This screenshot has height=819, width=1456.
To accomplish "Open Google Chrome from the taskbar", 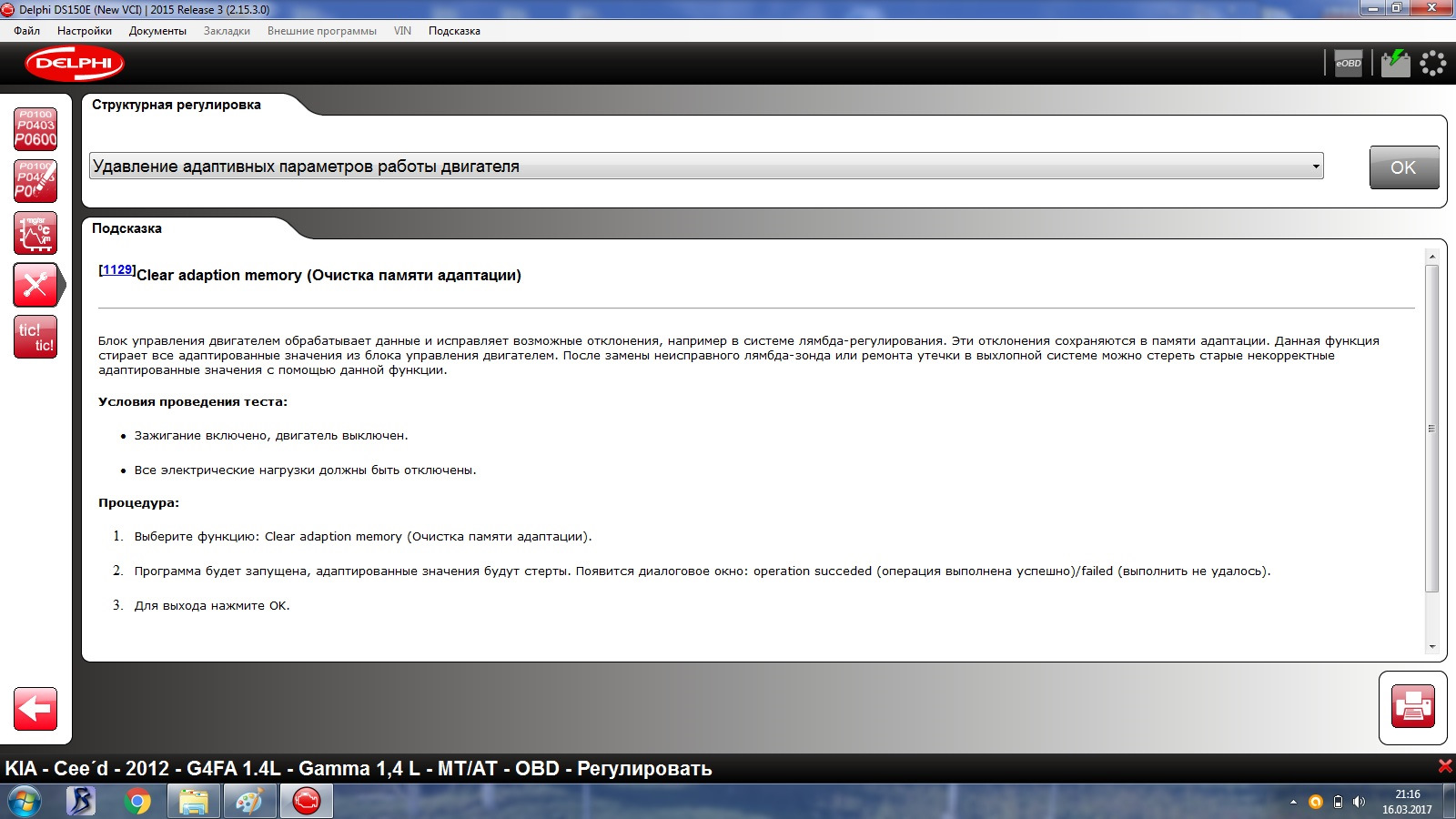I will (x=137, y=802).
